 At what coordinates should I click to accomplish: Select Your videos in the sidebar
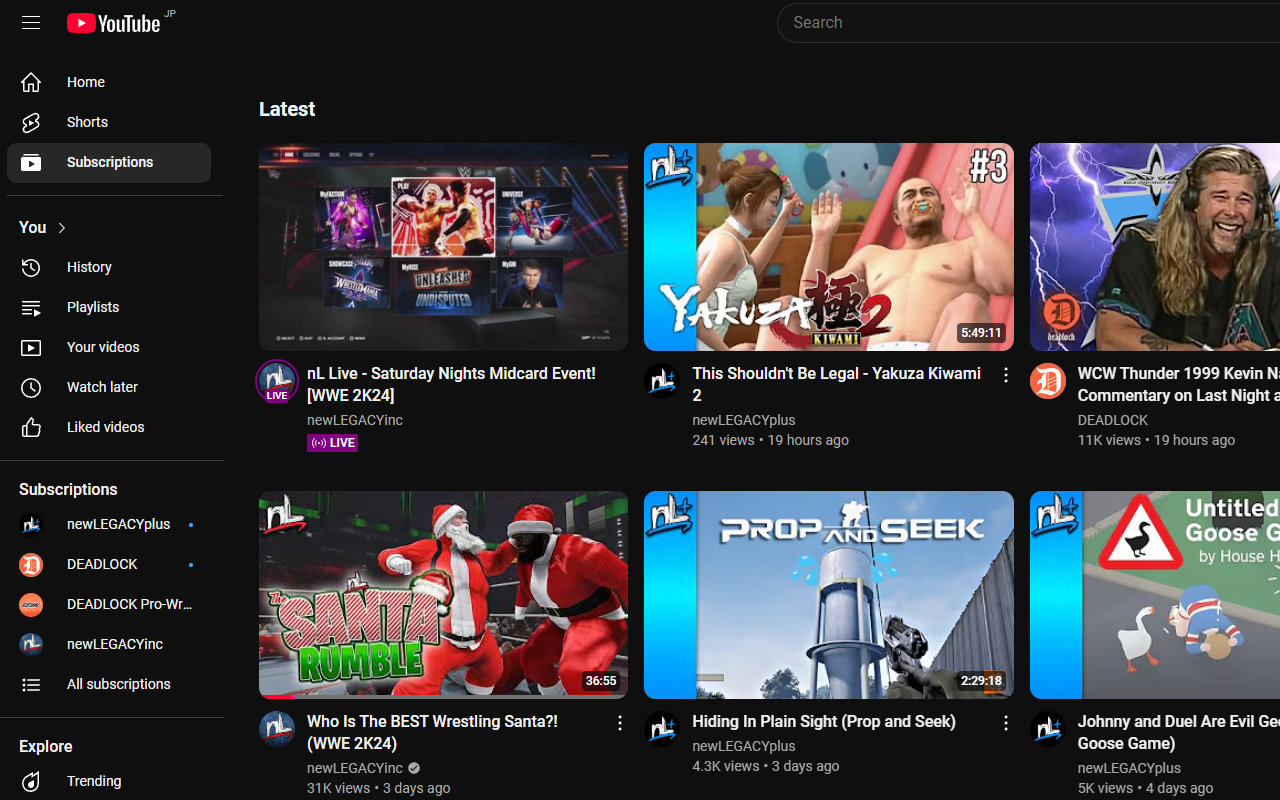pos(103,347)
